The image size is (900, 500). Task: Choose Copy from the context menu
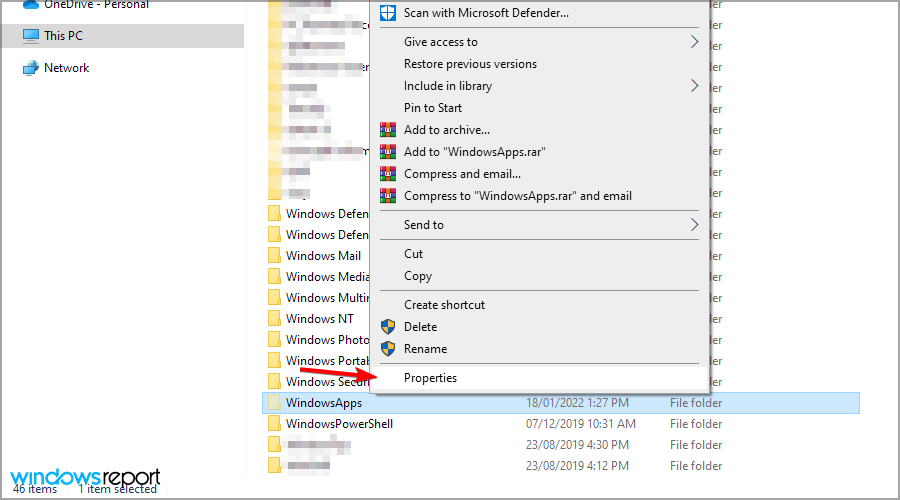(418, 276)
